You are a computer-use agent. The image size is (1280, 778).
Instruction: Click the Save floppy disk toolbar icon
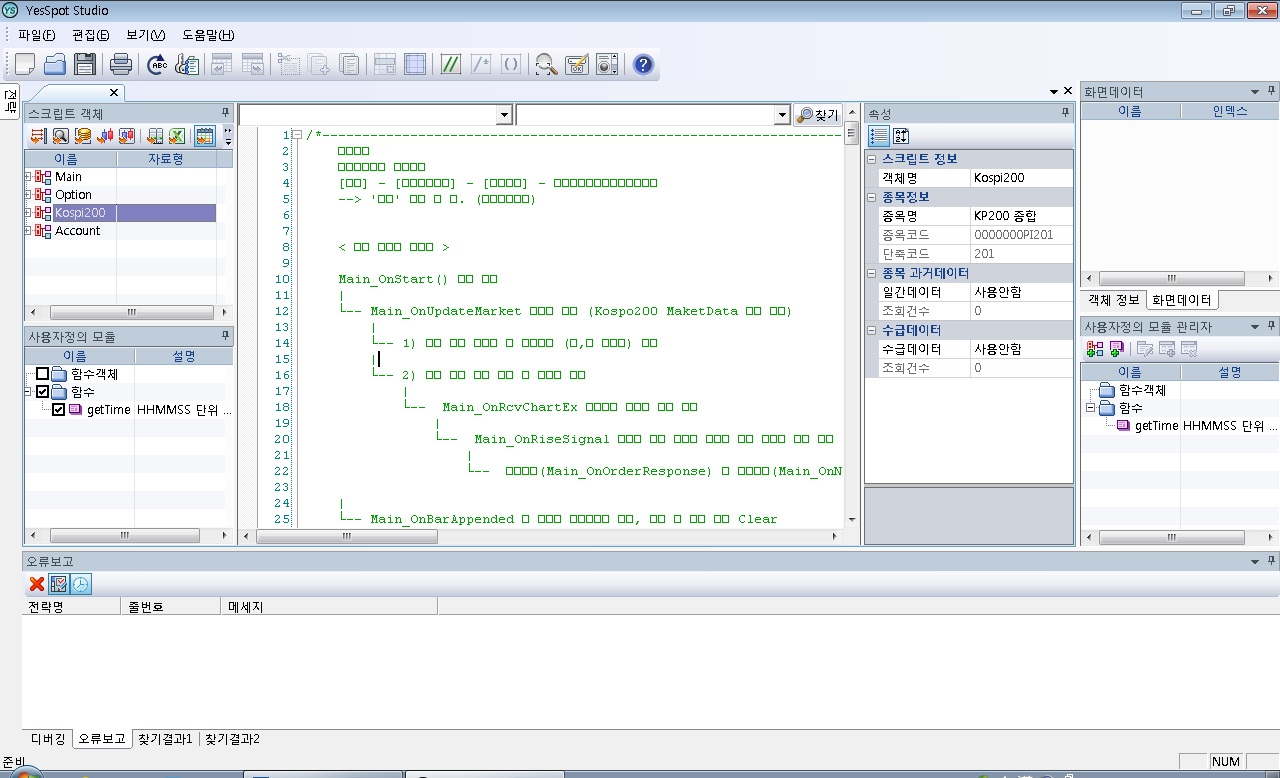85,65
